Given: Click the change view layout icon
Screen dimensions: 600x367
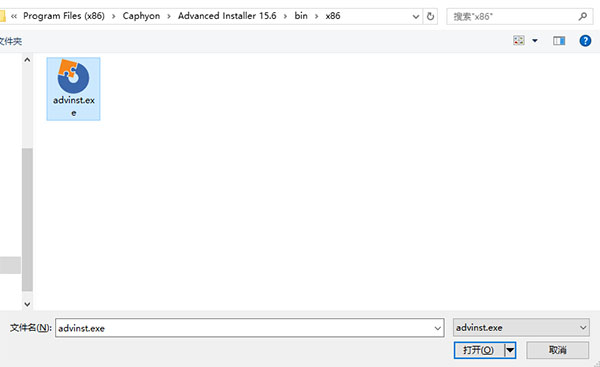Looking at the screenshot, I should pyautogui.click(x=519, y=40).
